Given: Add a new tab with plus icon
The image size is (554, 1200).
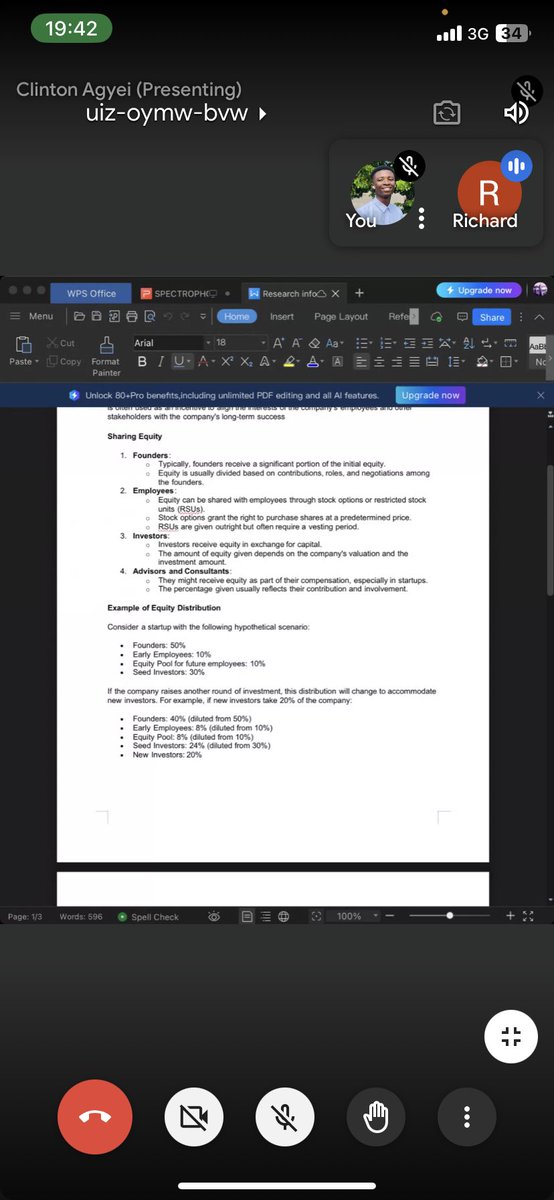Looking at the screenshot, I should coord(359,293).
